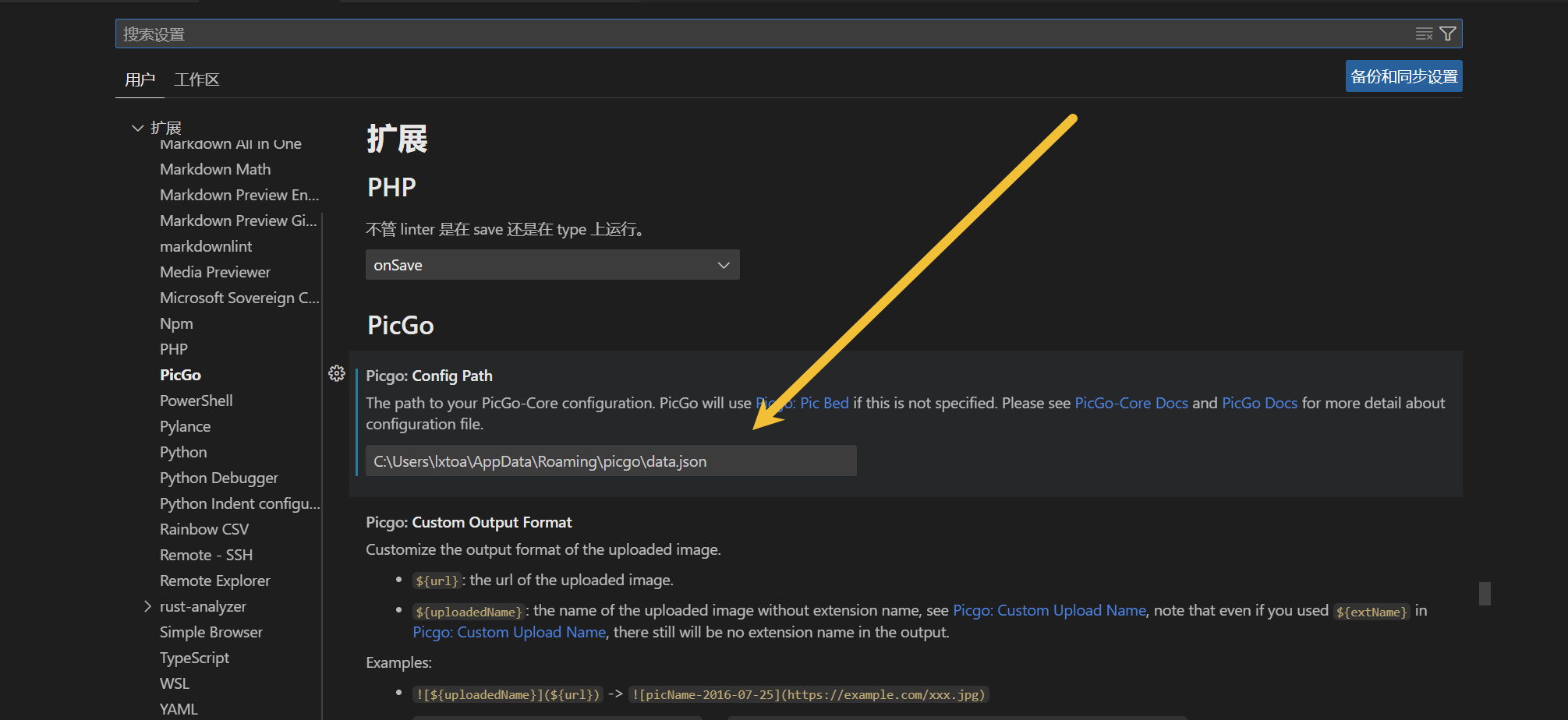Open the PHP linter onSave dropdown
Image resolution: width=1568 pixels, height=720 pixels.
tap(552, 265)
